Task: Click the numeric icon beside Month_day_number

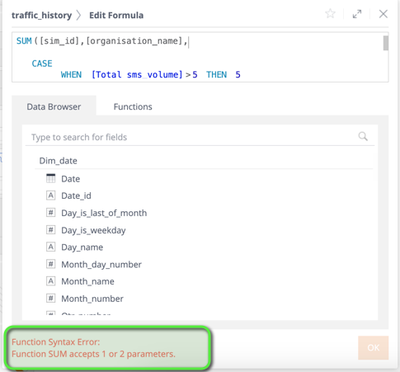Action: click(51, 264)
